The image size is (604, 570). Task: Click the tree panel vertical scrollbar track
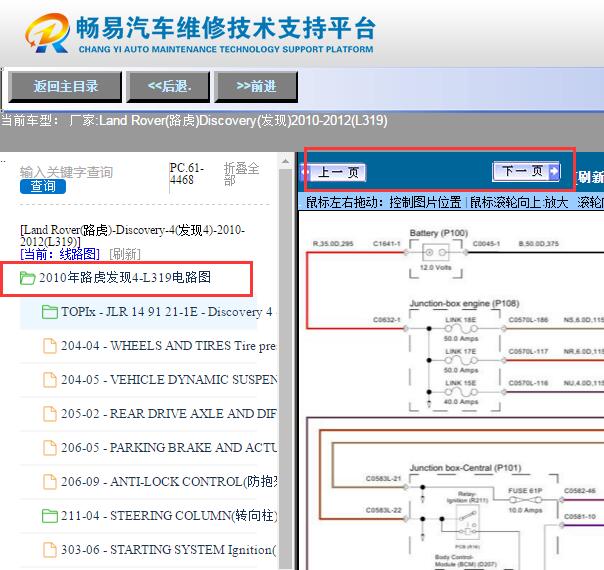click(285, 369)
